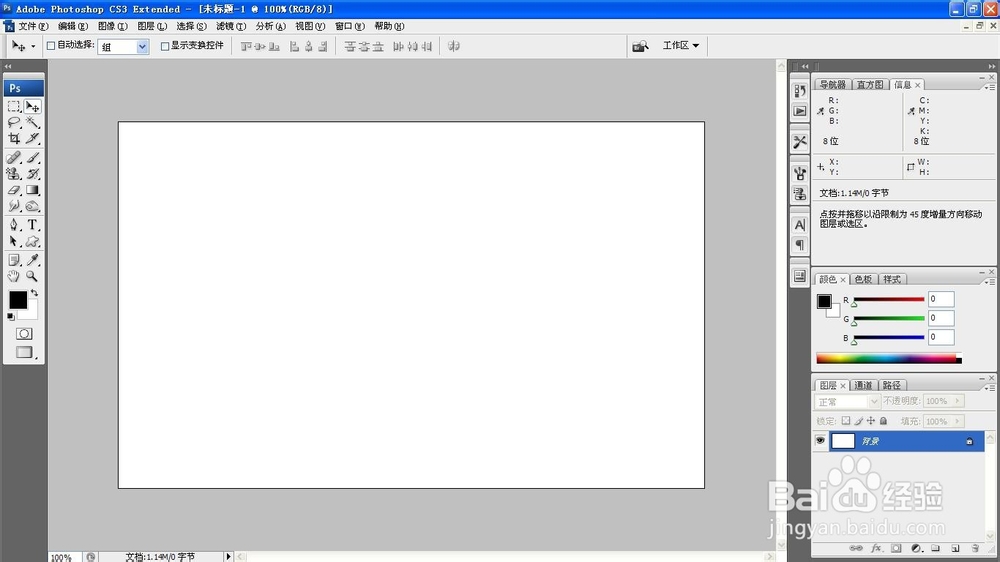Screen dimensions: 1000x562
Task: Select the Move tool in toolbox
Action: [33, 107]
